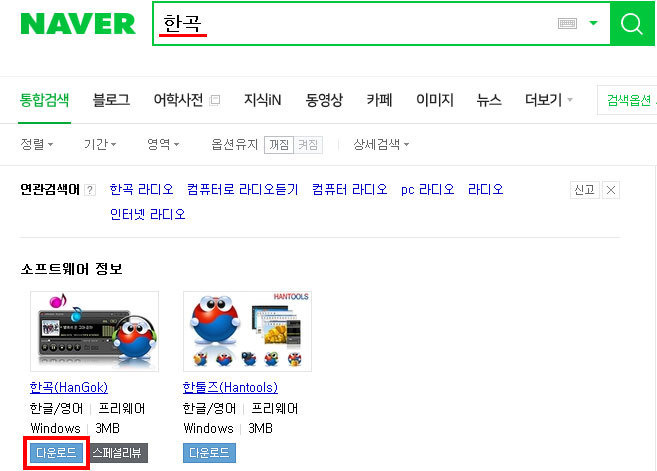Viewport: 657px width, 471px height.
Task: Open the 한곡(HanGok) player thumbnail
Action: tap(94, 331)
